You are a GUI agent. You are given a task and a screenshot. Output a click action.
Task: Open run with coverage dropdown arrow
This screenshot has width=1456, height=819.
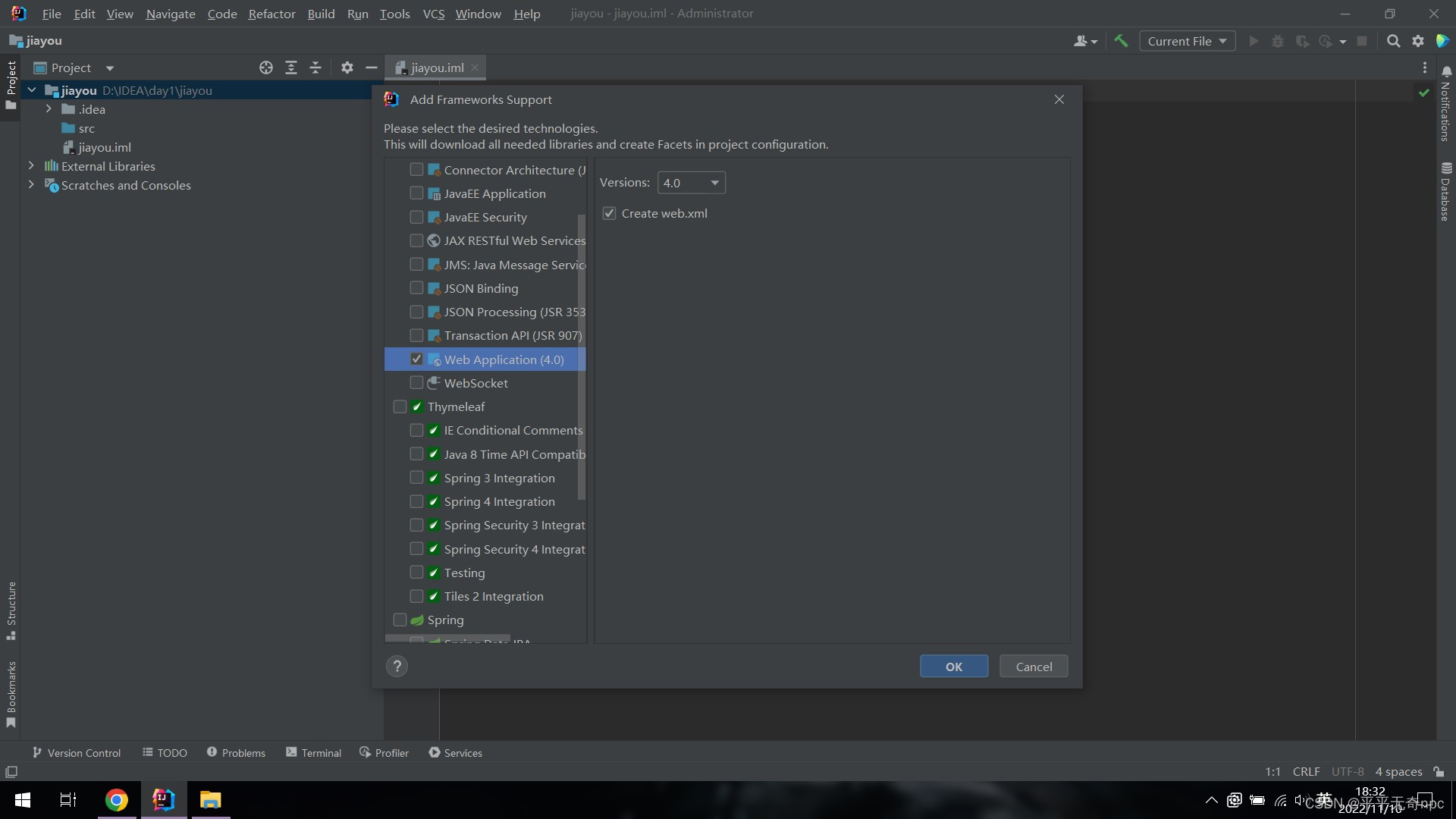1343,42
